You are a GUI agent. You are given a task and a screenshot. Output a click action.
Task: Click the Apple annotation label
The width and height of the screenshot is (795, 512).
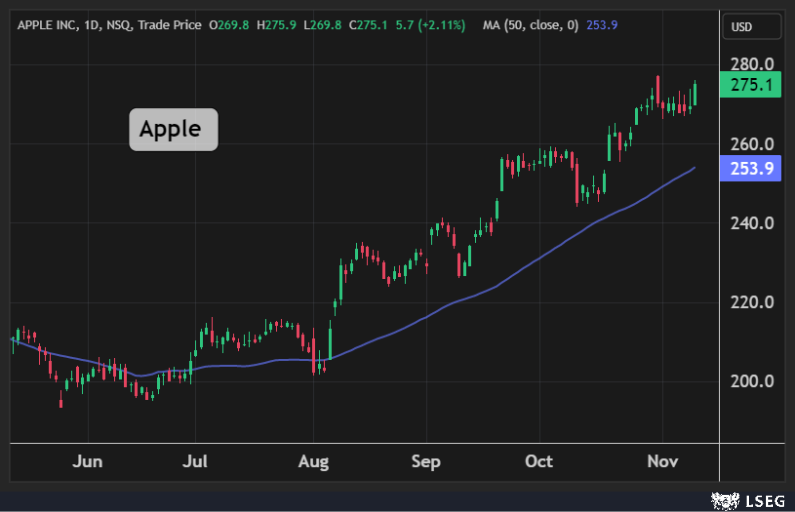coord(172,129)
